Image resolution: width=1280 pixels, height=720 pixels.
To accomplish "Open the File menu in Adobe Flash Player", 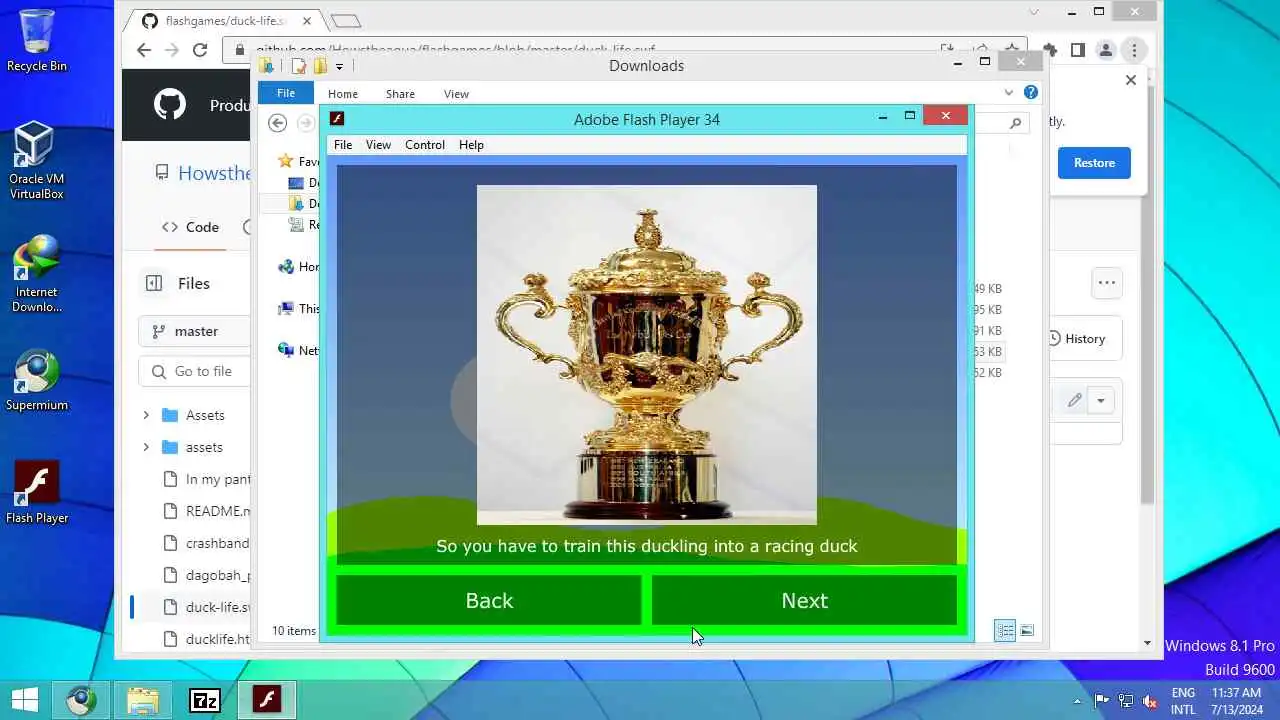I will coord(343,145).
